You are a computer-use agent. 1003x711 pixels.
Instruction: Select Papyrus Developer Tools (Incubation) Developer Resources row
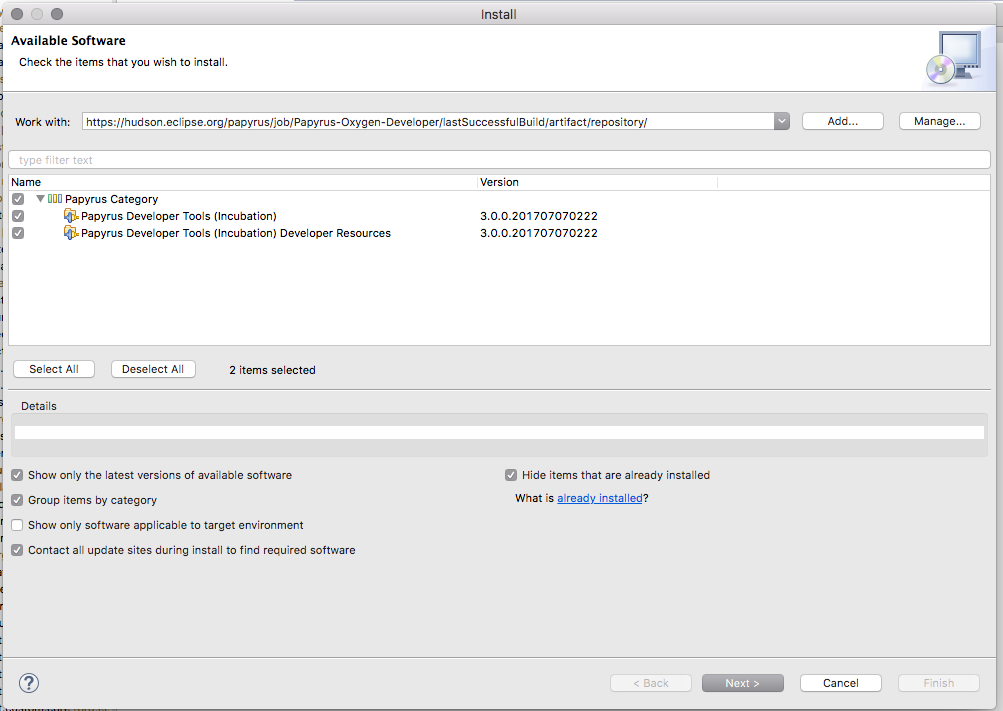pyautogui.click(x=235, y=233)
